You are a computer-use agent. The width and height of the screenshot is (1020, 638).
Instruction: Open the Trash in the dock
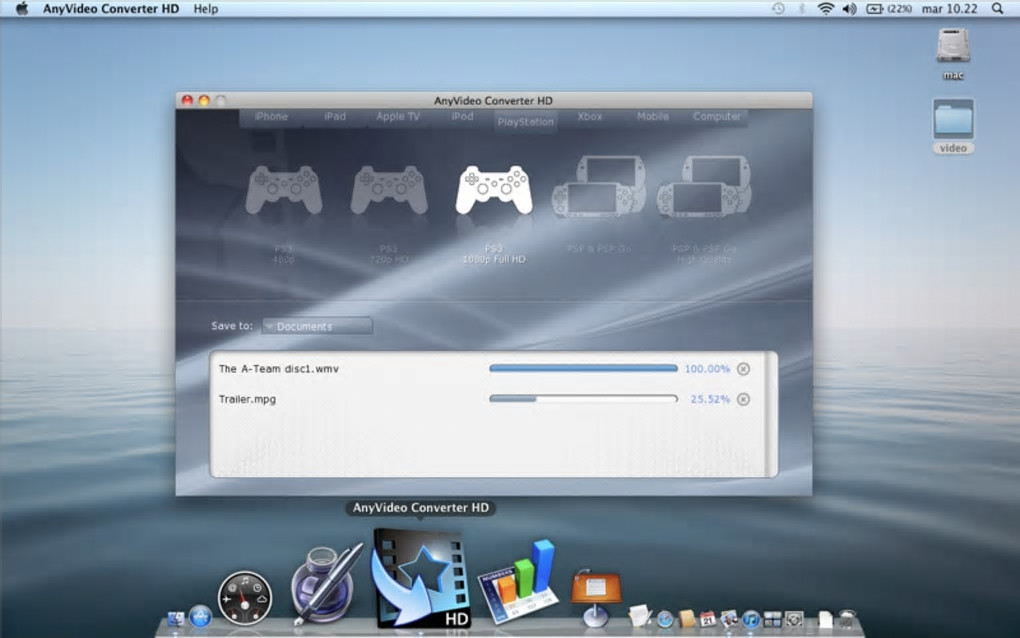846,619
